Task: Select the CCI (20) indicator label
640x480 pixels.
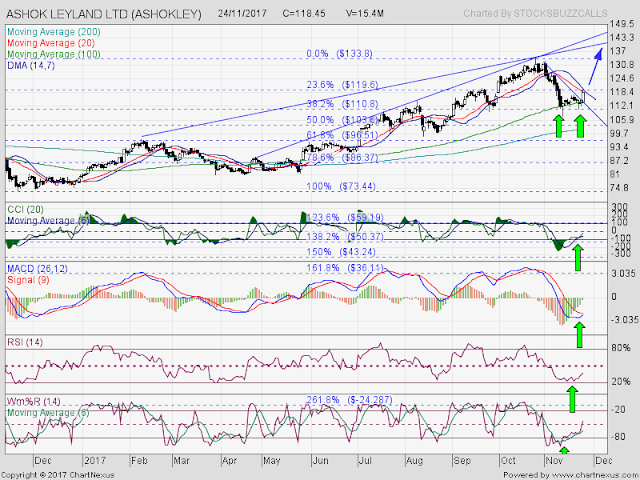Action: 25,210
